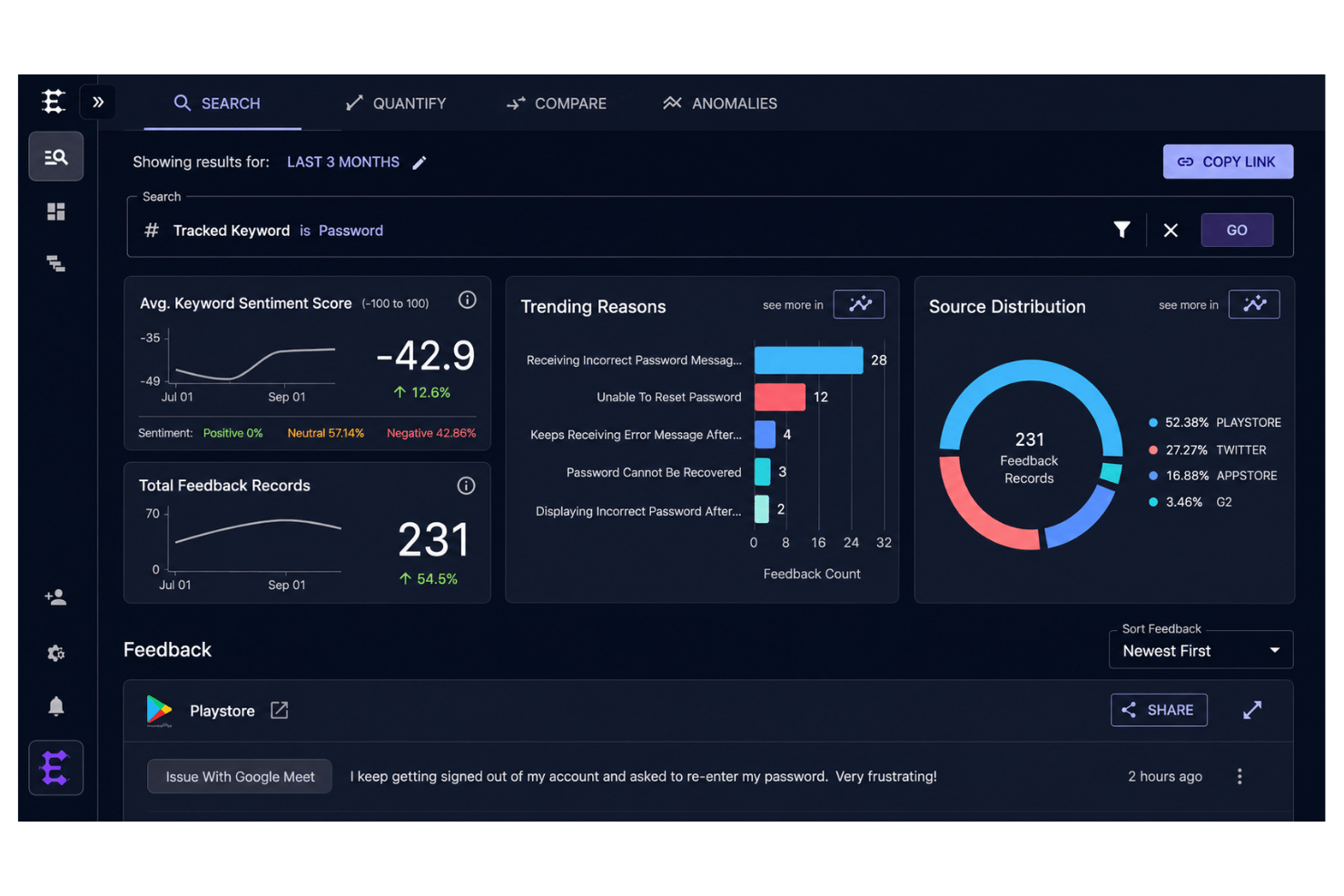Click the Last 3 Months date range

click(x=343, y=162)
